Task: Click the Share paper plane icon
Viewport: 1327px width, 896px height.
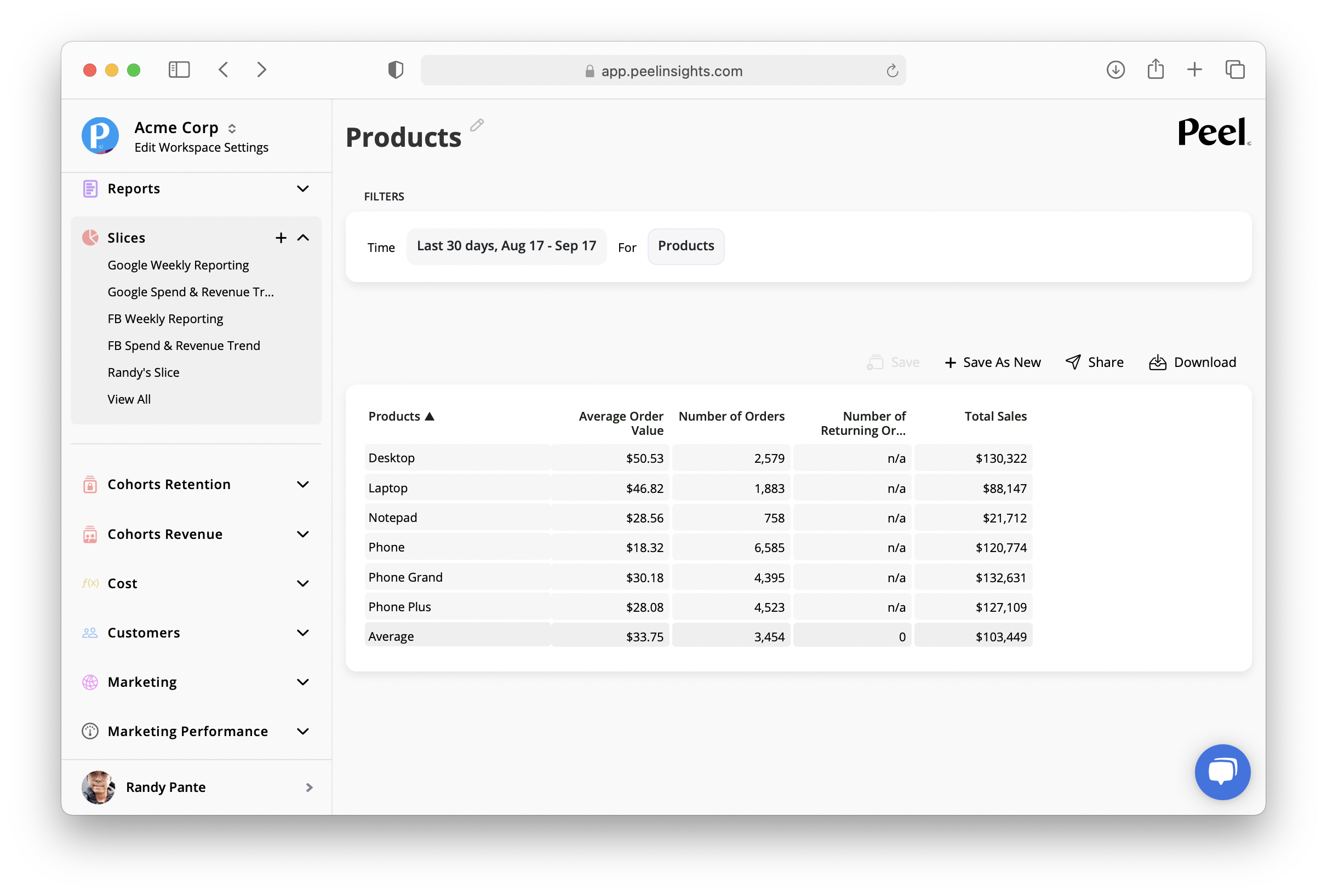Action: click(x=1073, y=363)
